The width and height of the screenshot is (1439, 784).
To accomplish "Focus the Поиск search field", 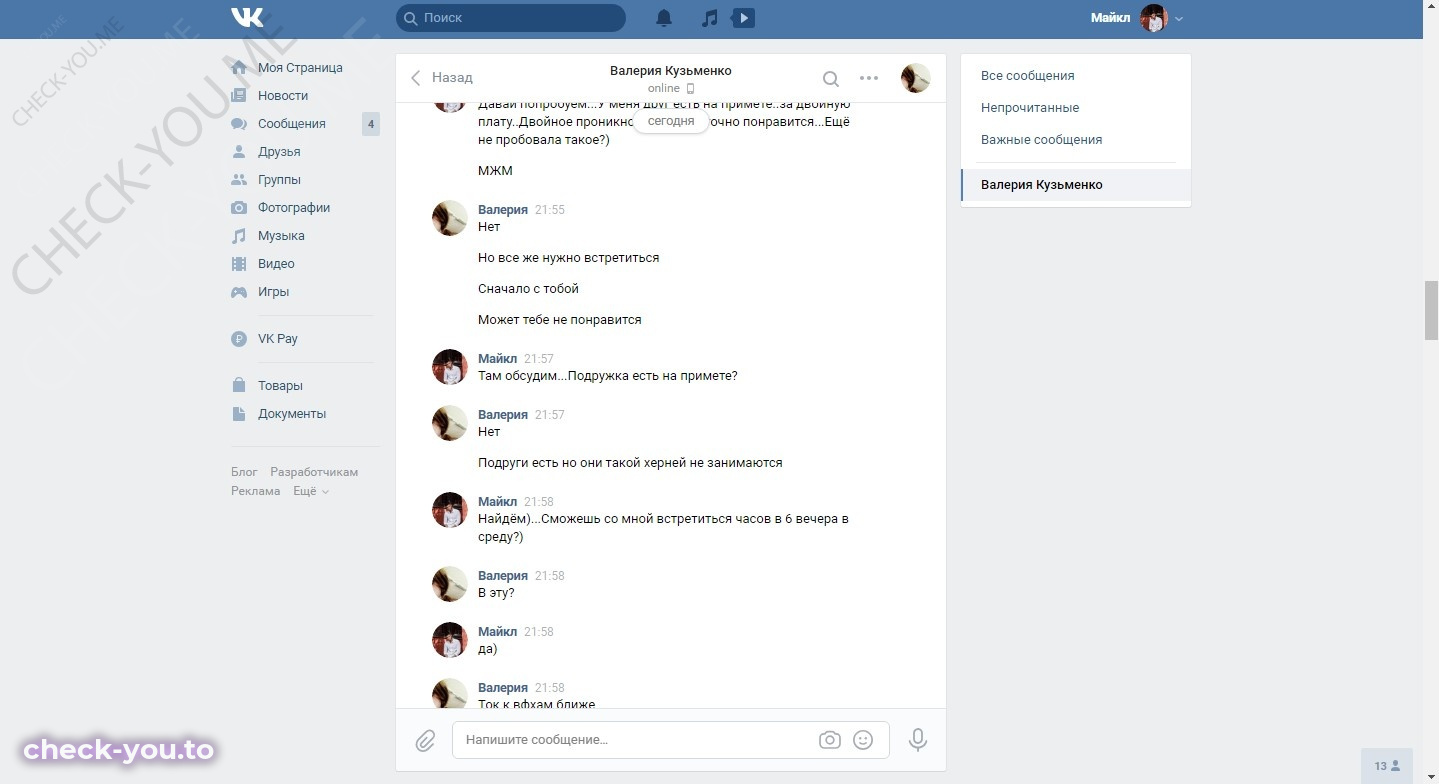I will tap(511, 18).
